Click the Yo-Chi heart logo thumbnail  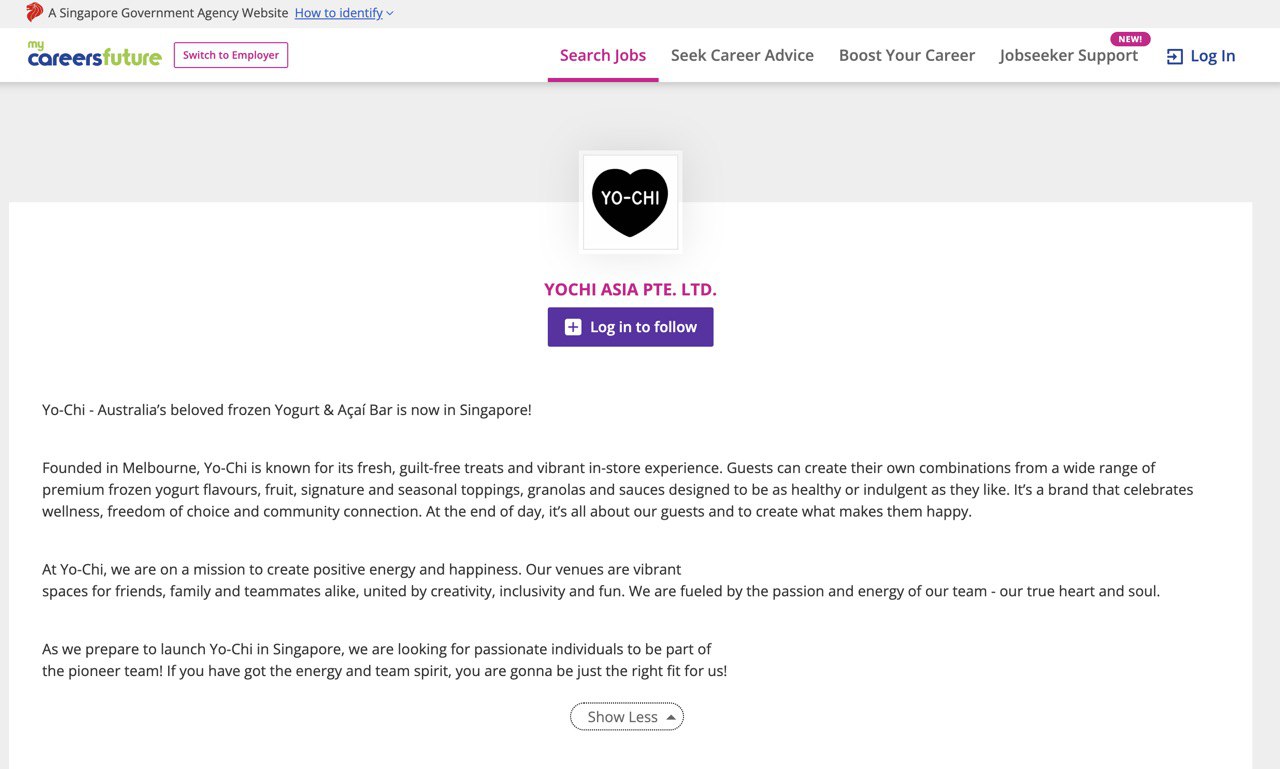[x=630, y=202]
